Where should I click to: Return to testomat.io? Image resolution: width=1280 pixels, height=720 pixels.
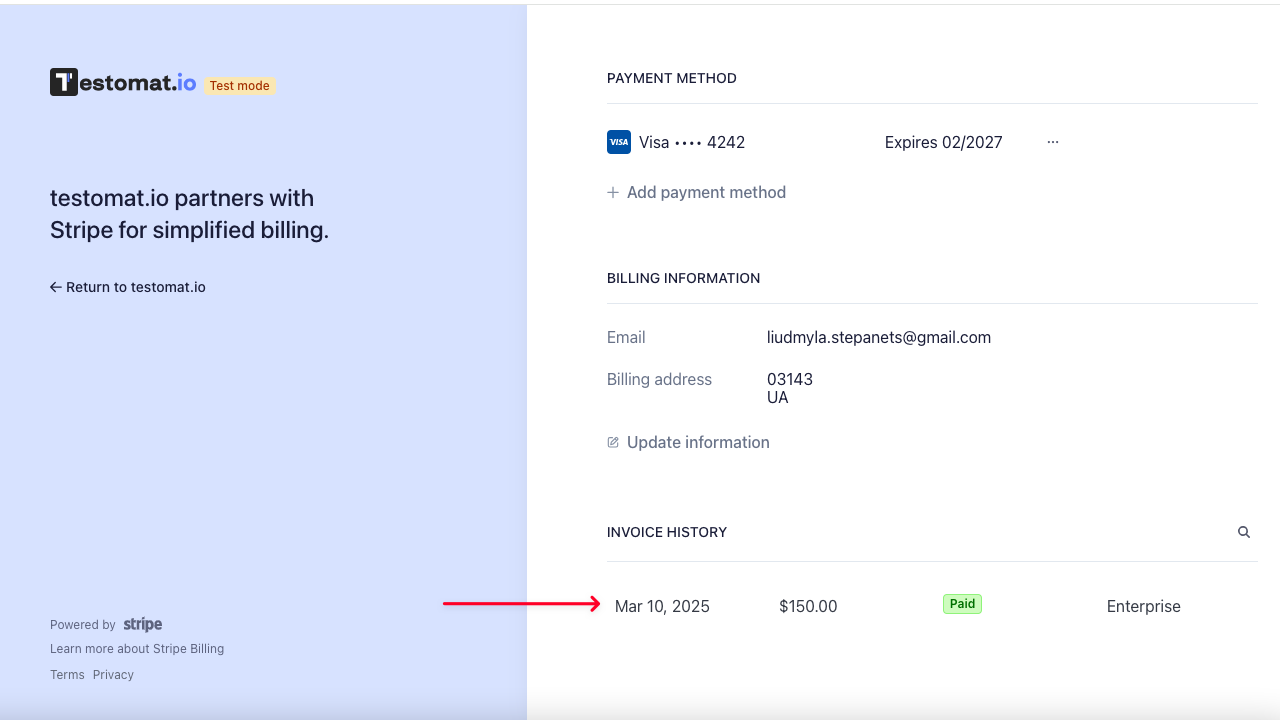[x=128, y=287]
